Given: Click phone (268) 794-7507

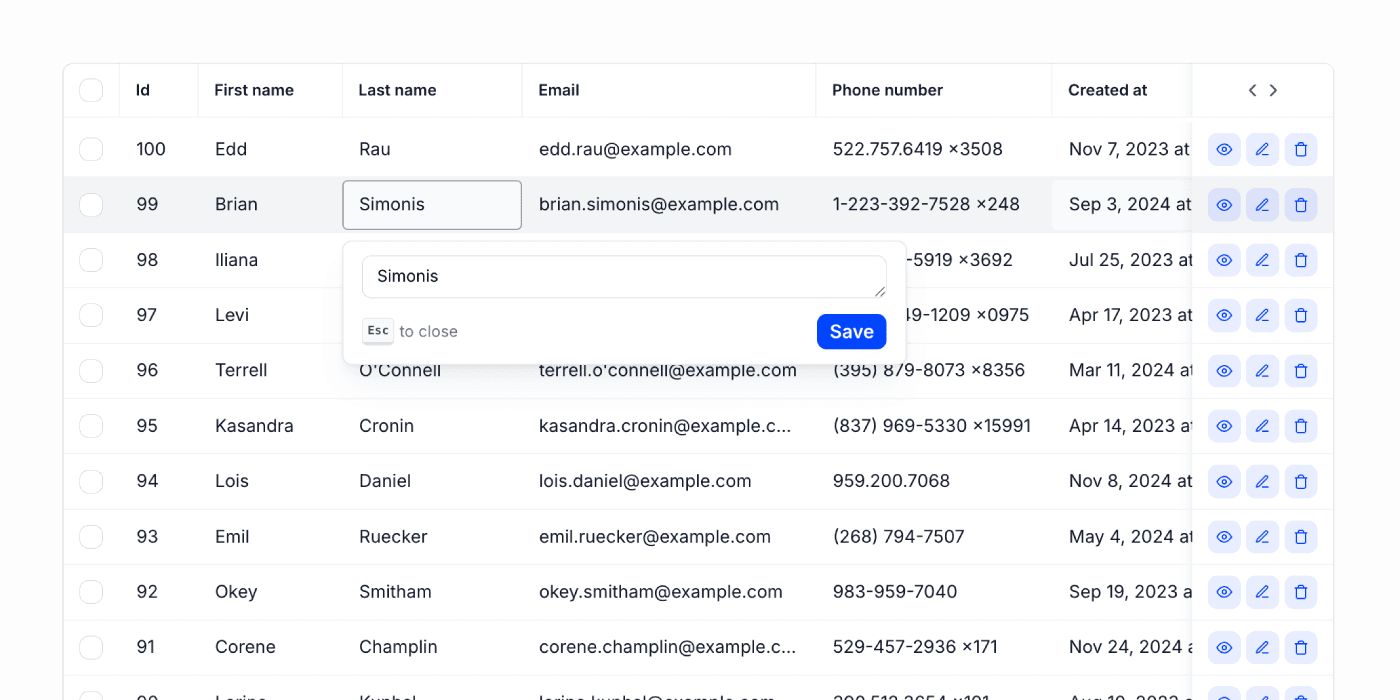Looking at the screenshot, I should coord(898,537).
